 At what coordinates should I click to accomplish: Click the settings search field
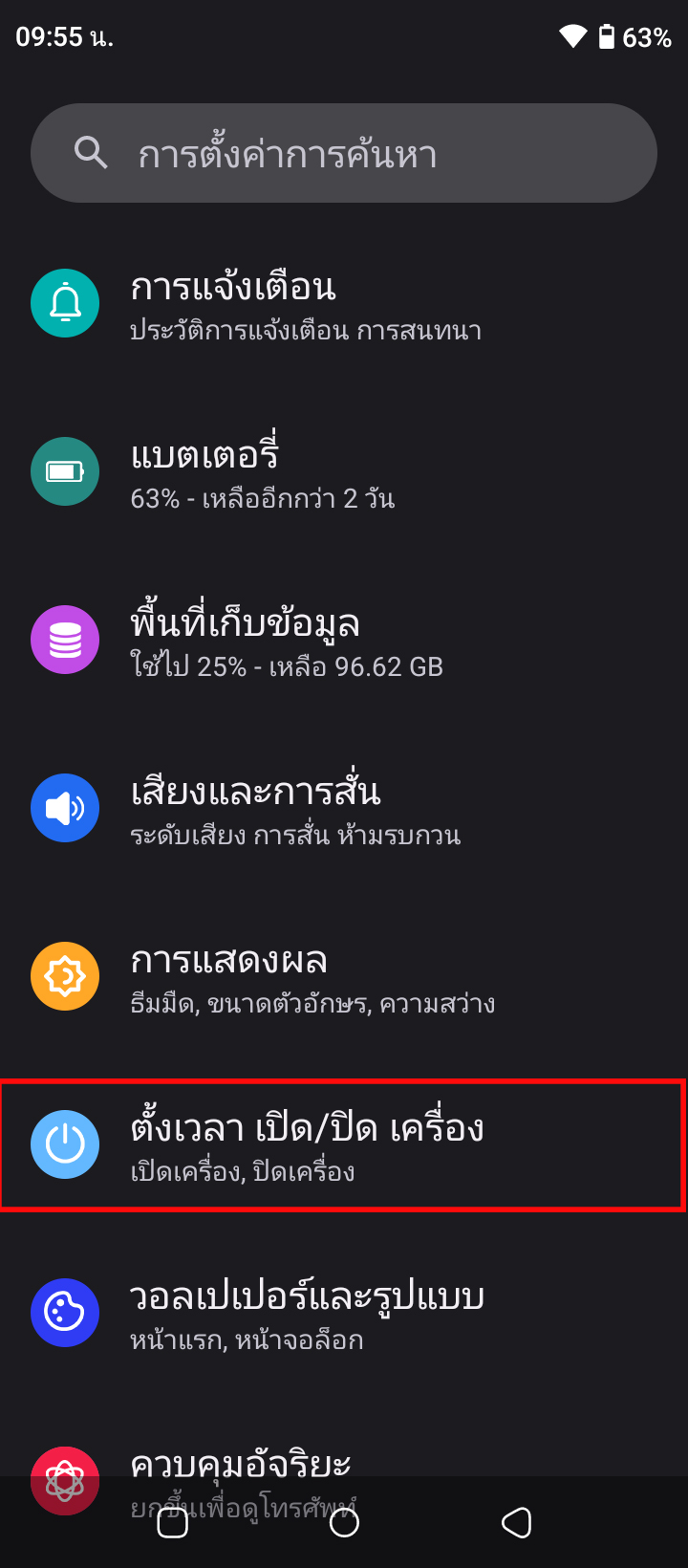pyautogui.click(x=344, y=153)
